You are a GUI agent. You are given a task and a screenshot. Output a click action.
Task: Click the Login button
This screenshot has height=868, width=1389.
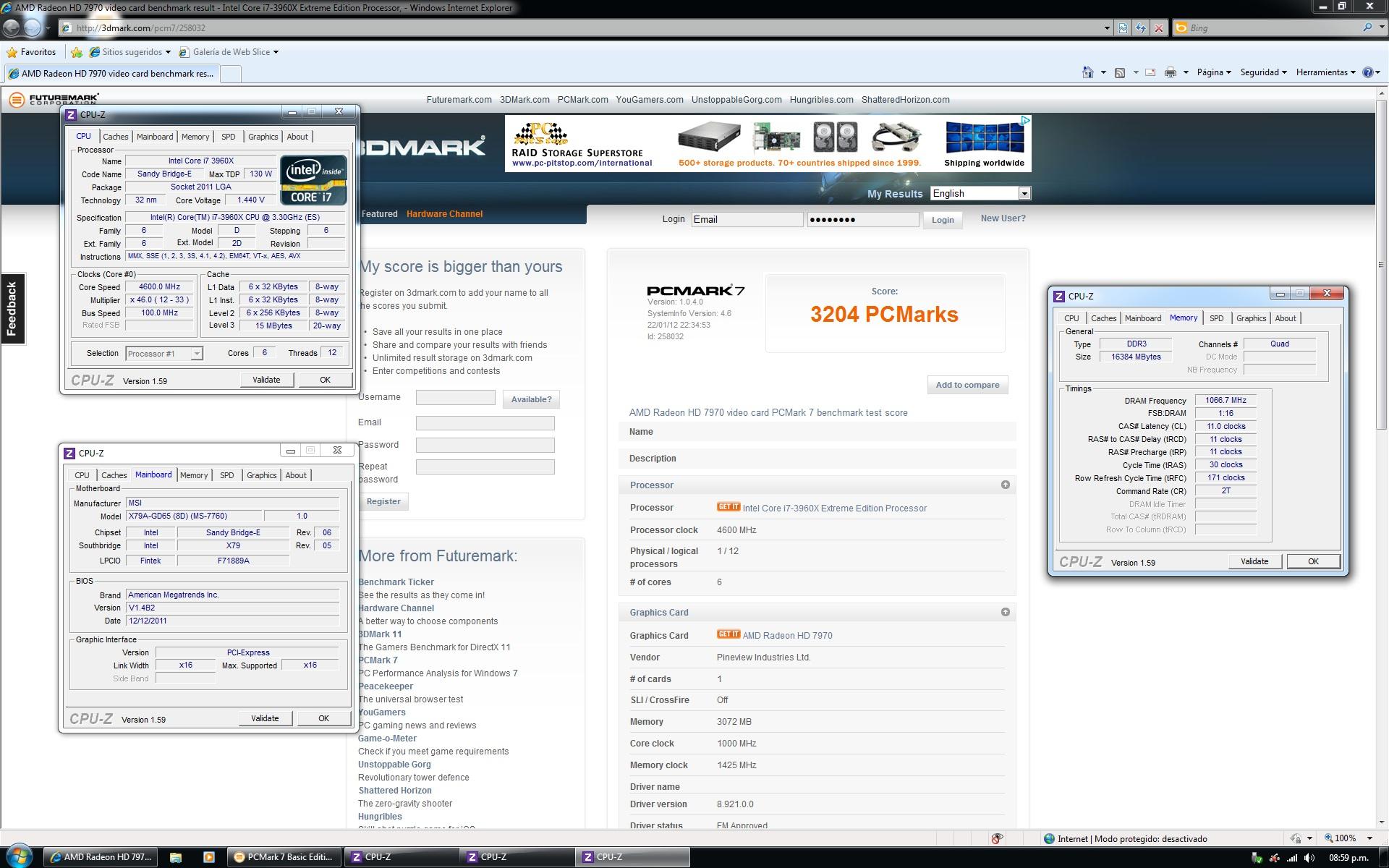coord(942,220)
